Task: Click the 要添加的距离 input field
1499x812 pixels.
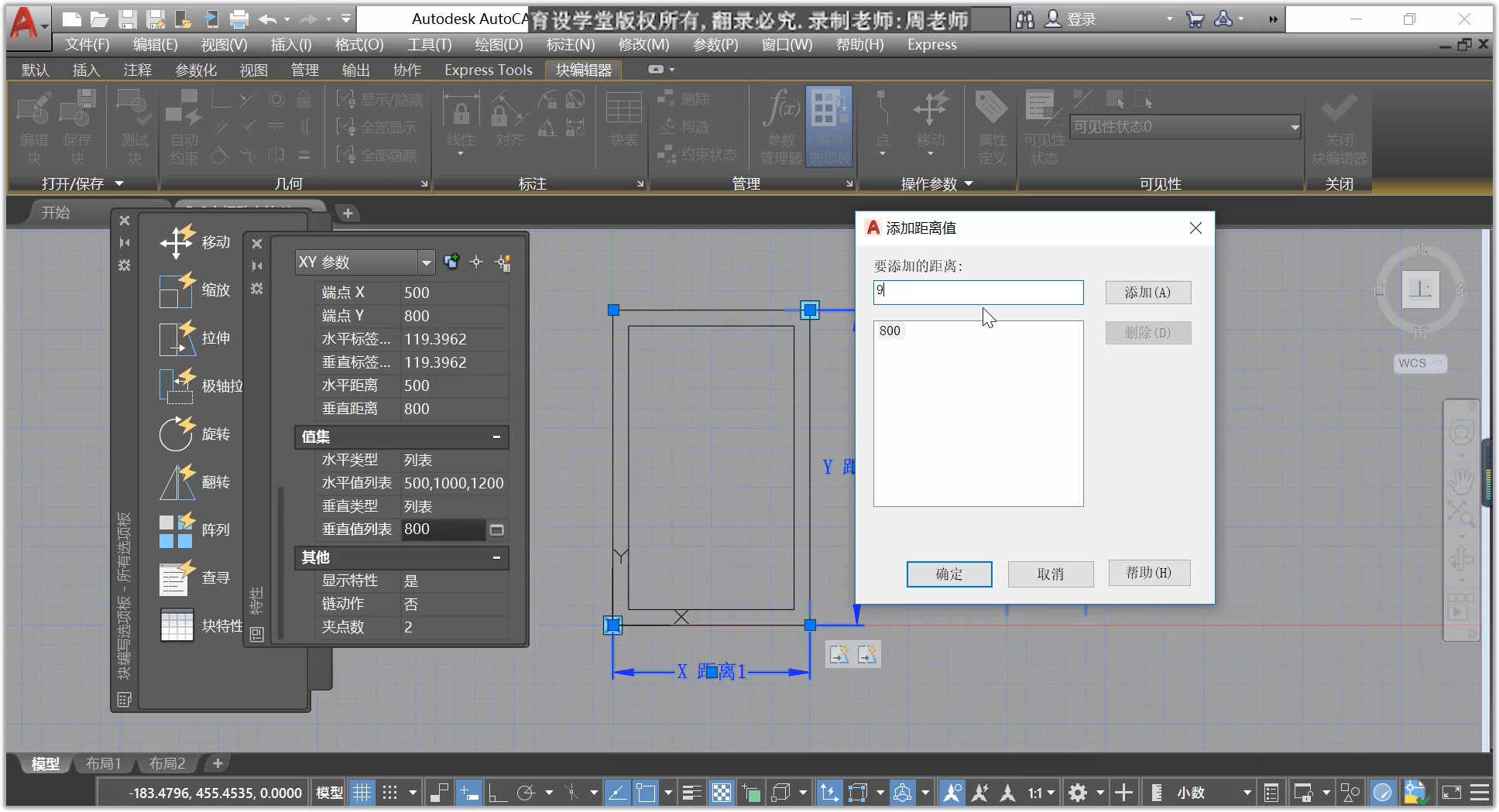Action: [x=979, y=292]
